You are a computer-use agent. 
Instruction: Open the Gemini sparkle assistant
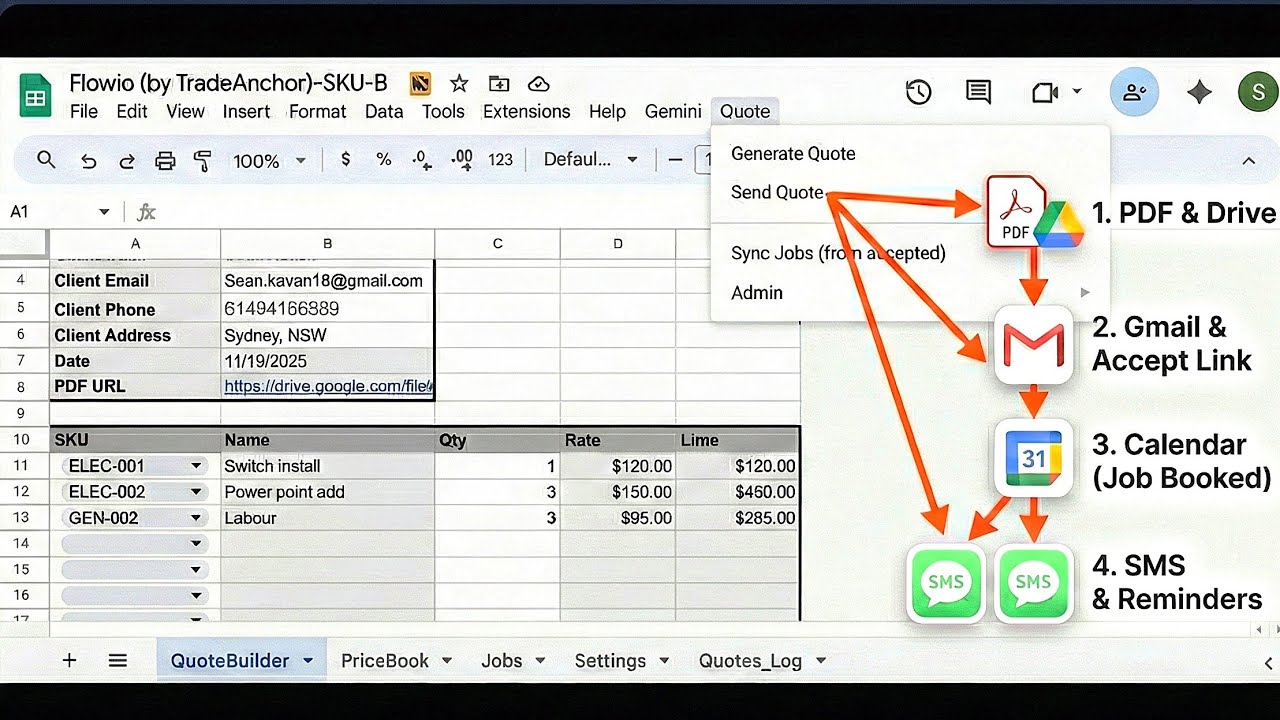tap(1199, 93)
